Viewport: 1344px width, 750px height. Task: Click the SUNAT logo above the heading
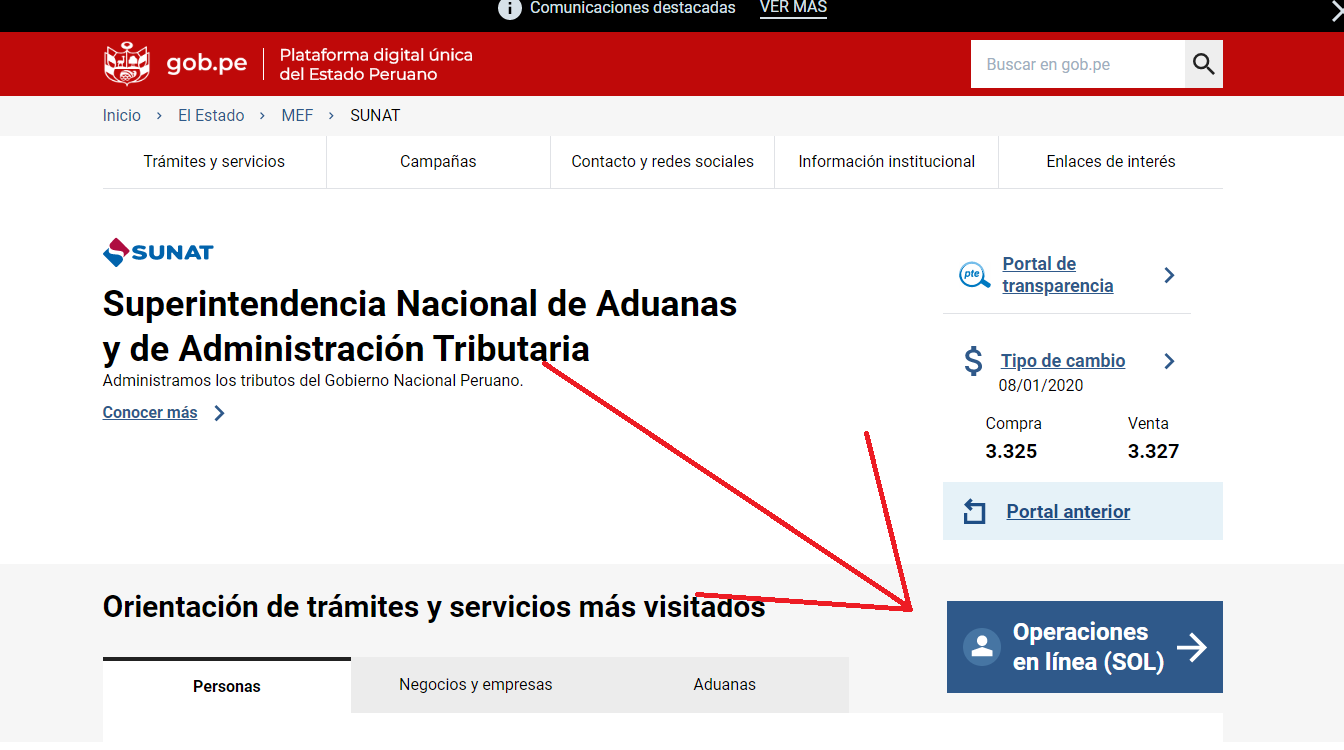point(158,252)
